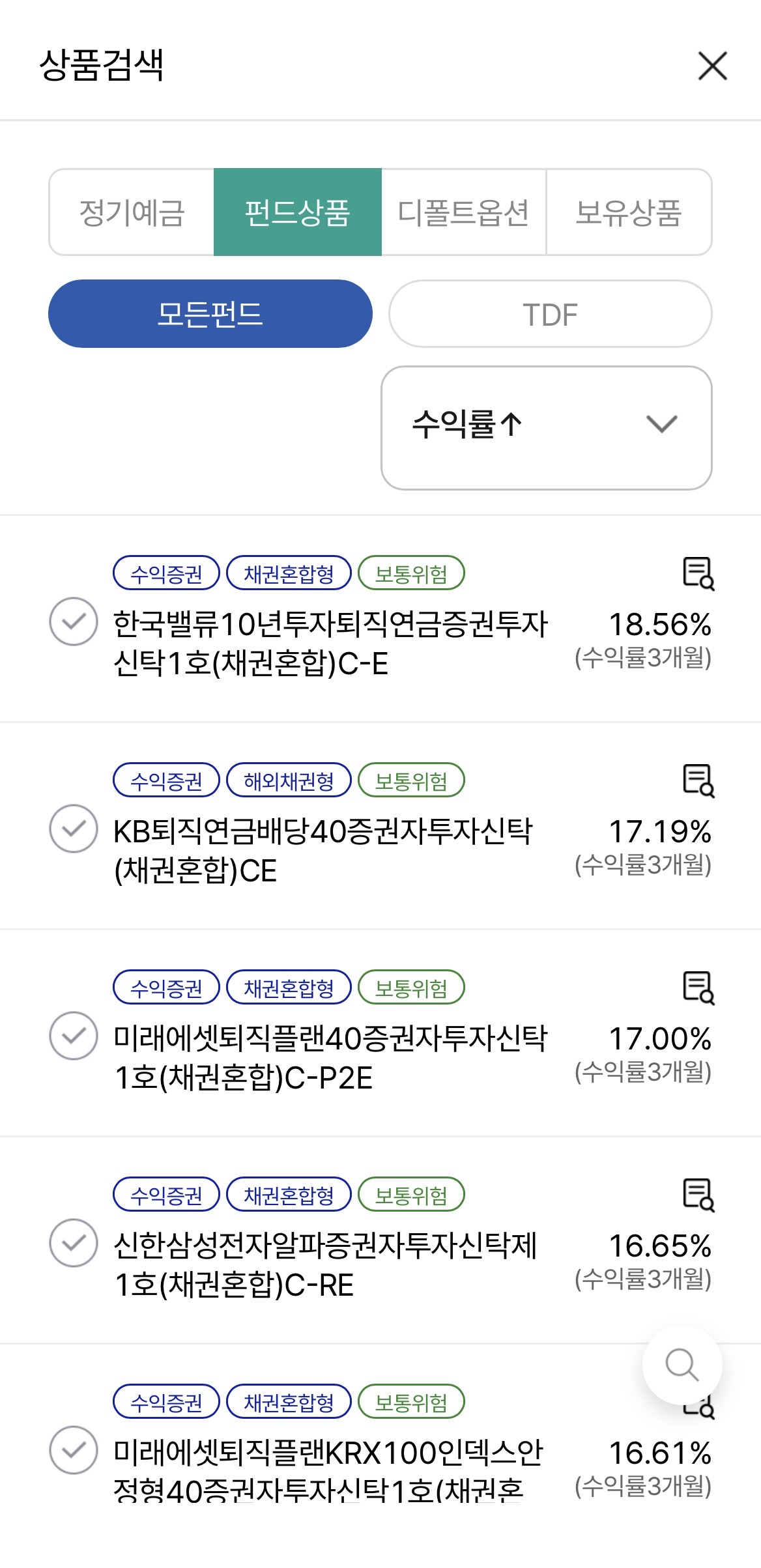Screen dimensions: 761x1568
Task: Select the 한국밸류10년투자퇴직연금 fund checkbox
Action: pyautogui.click(x=74, y=621)
